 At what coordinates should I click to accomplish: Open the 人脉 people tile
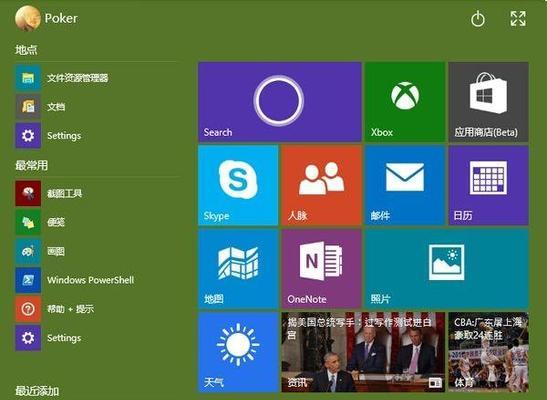point(322,185)
